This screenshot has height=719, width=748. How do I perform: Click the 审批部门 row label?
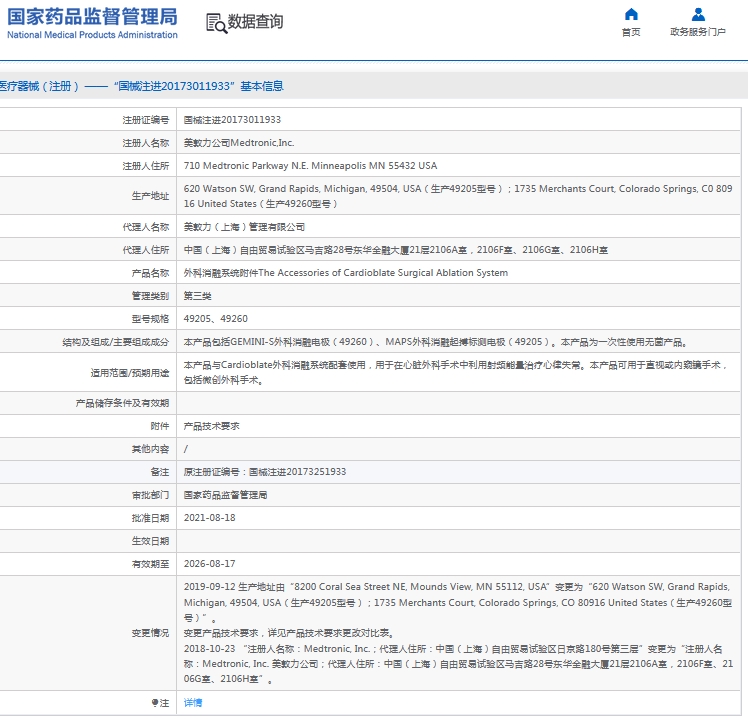[150, 495]
